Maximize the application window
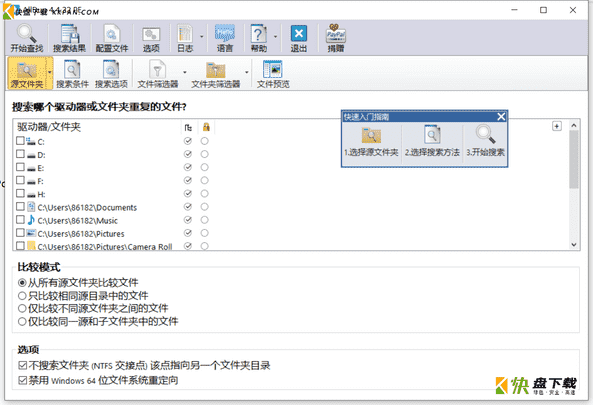 pos(543,10)
